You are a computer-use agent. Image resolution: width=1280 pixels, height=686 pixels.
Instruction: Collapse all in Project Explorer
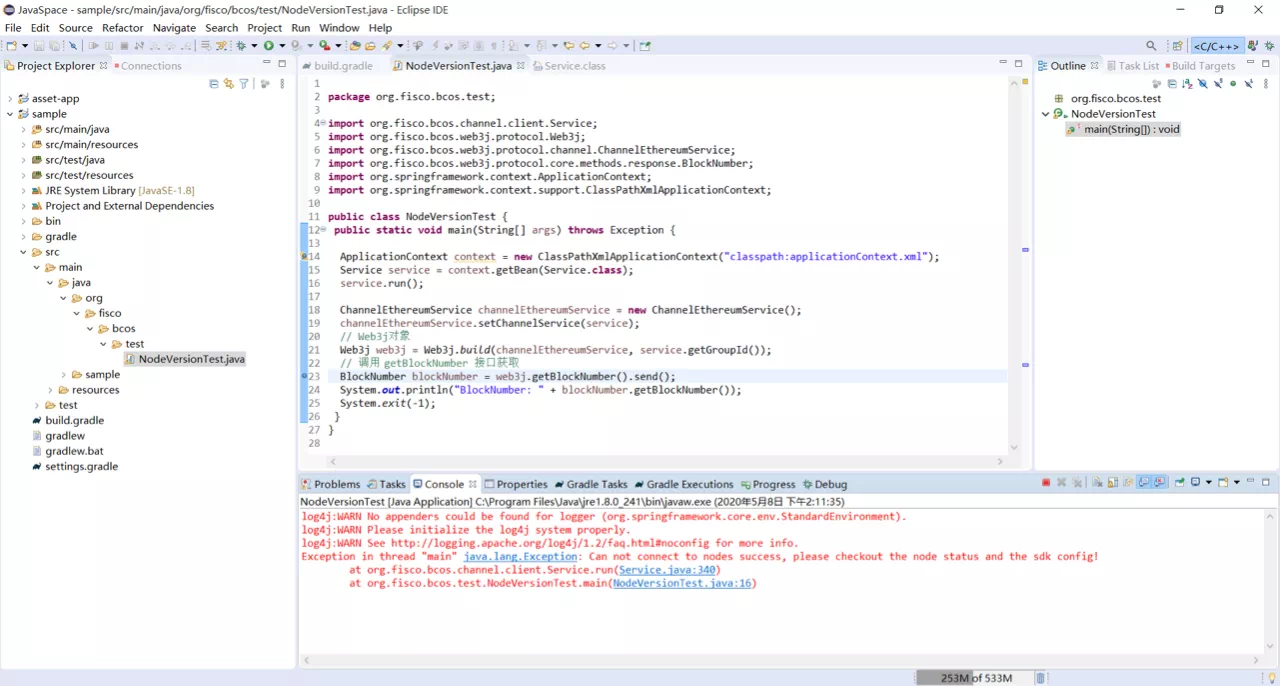tap(214, 84)
